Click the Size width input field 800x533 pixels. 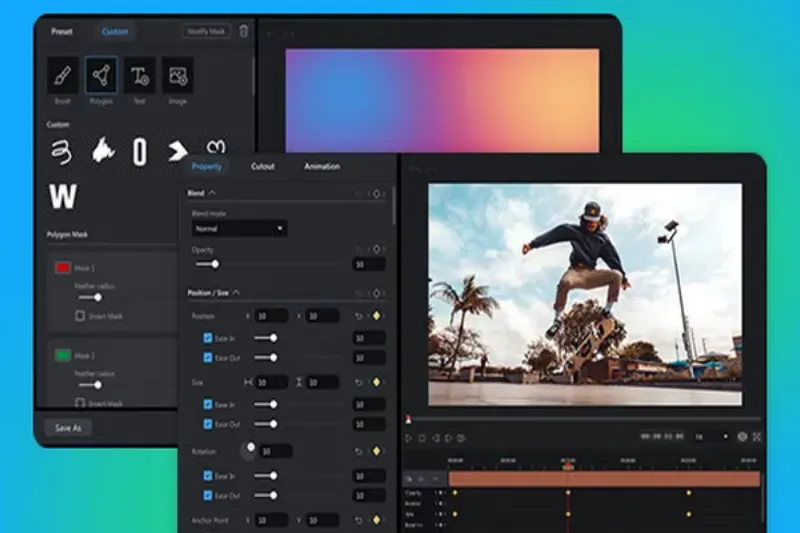click(x=271, y=382)
